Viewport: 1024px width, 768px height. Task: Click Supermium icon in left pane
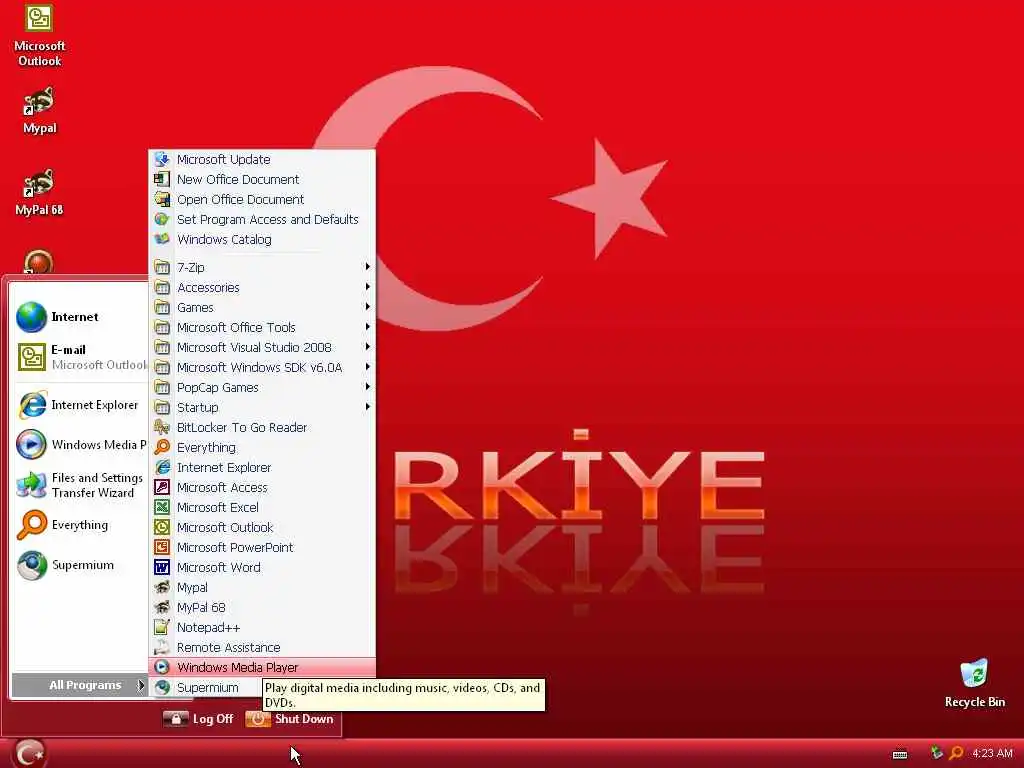[31, 566]
